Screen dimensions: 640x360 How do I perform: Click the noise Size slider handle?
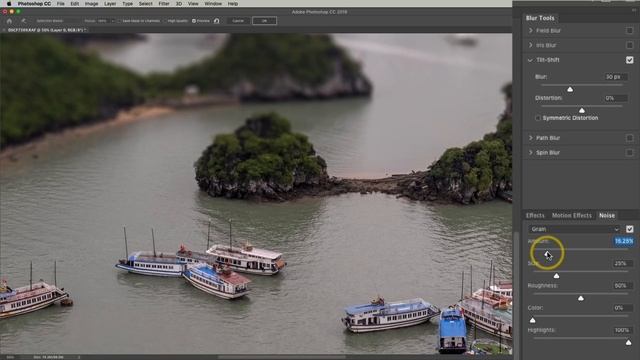(x=556, y=276)
